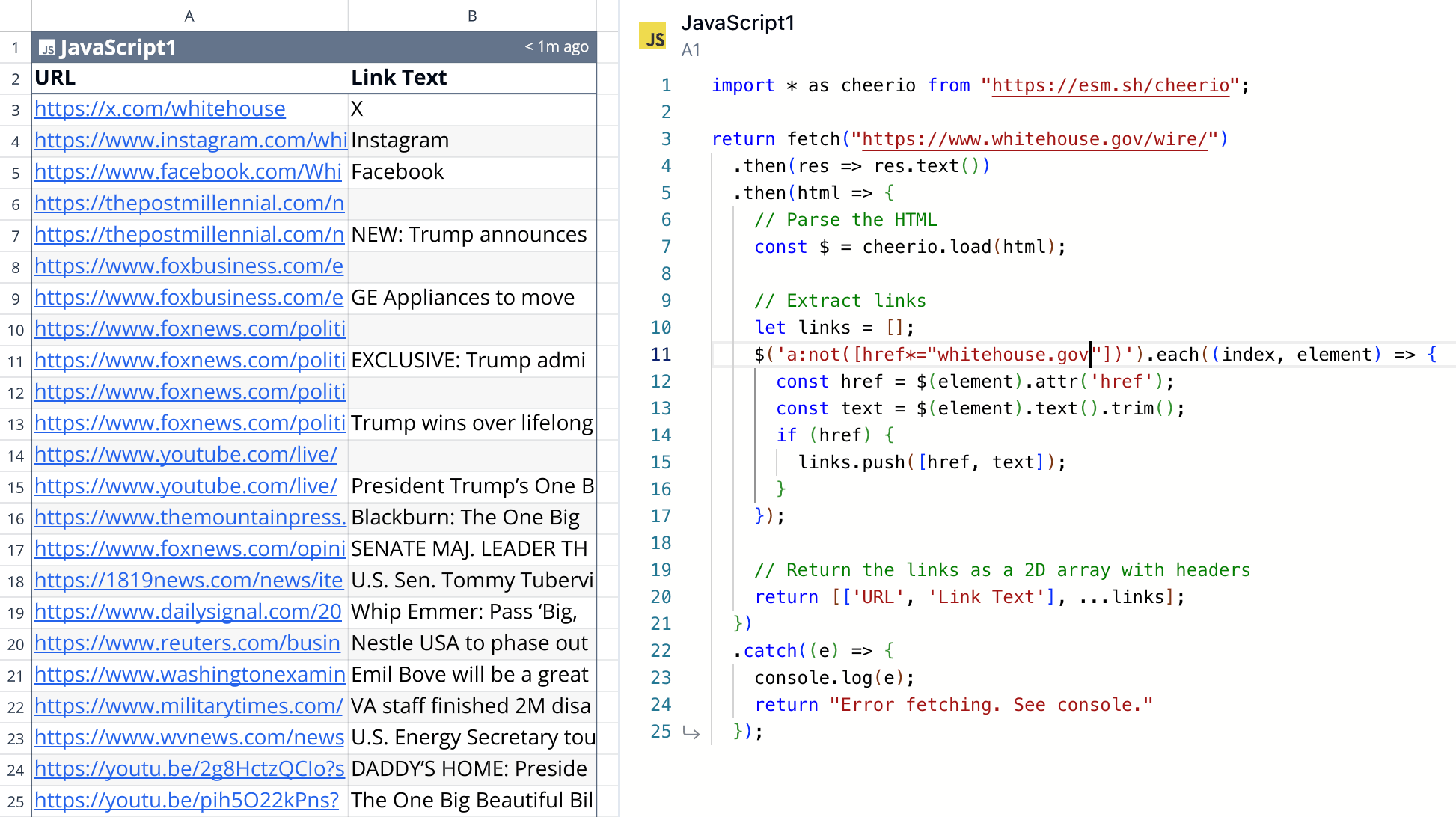Click the '// Extract links' comment
Screen dimensions: 1456x817
click(840, 301)
